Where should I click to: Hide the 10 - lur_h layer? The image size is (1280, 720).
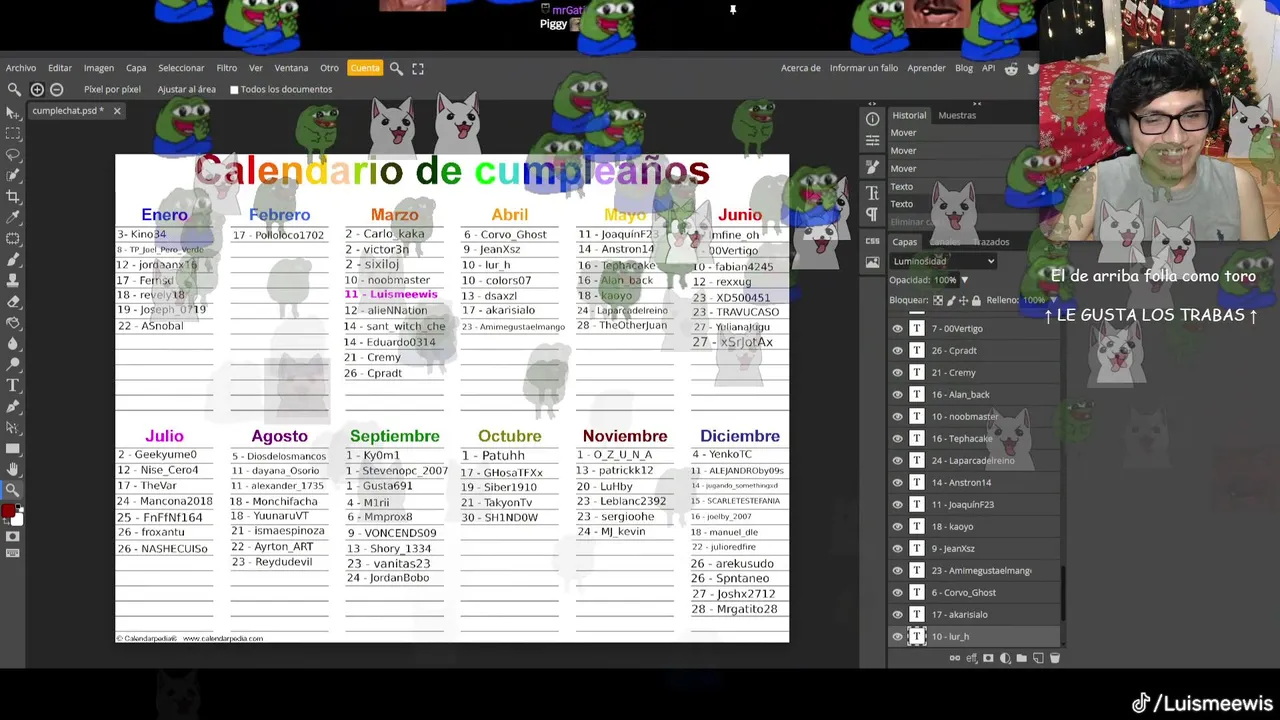tap(897, 636)
